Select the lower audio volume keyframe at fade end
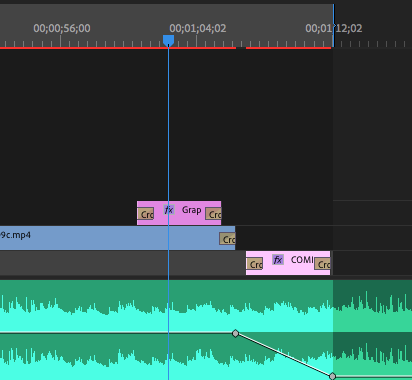Image resolution: width=412 pixels, height=380 pixels. click(x=332, y=376)
